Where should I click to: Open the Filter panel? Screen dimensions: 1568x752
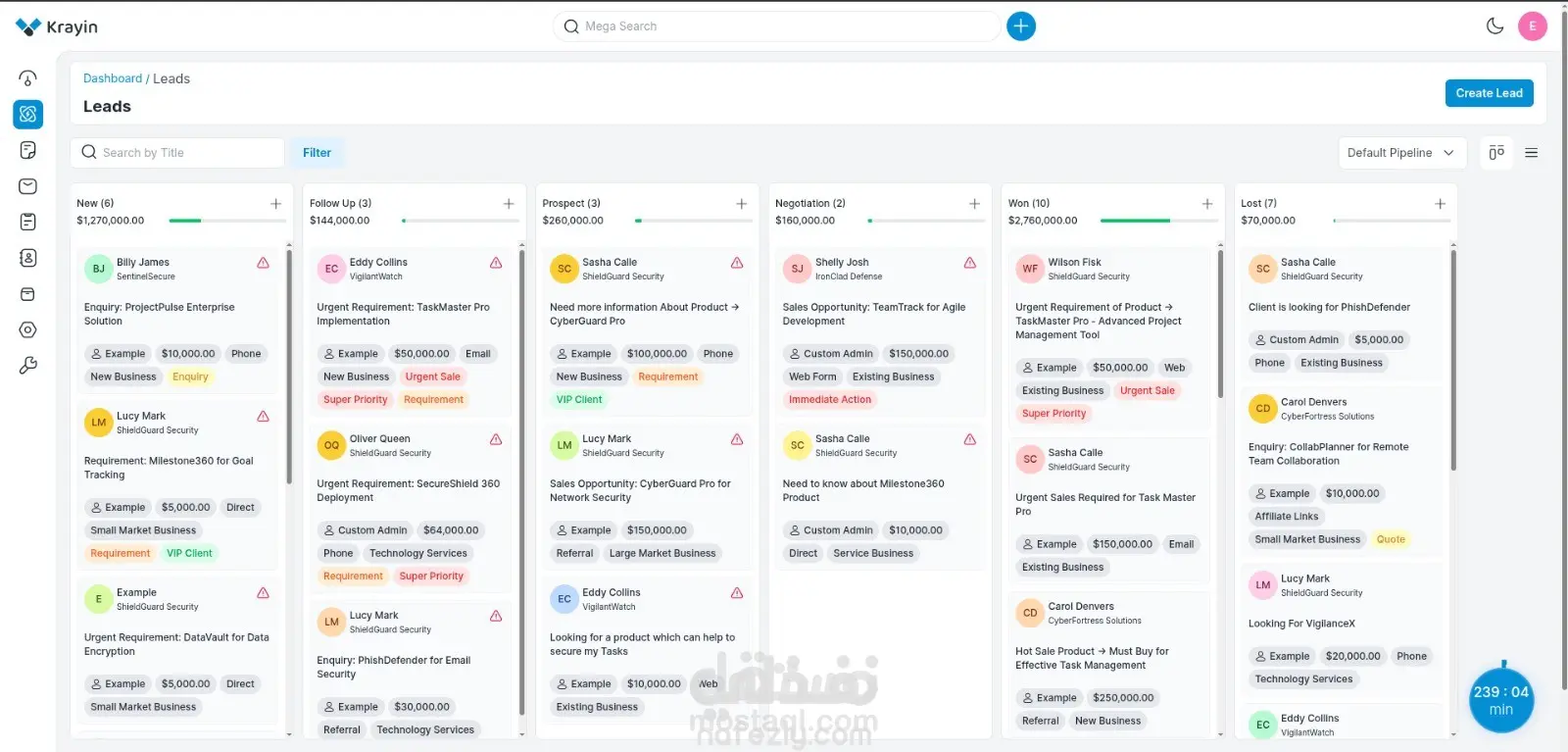pyautogui.click(x=317, y=153)
